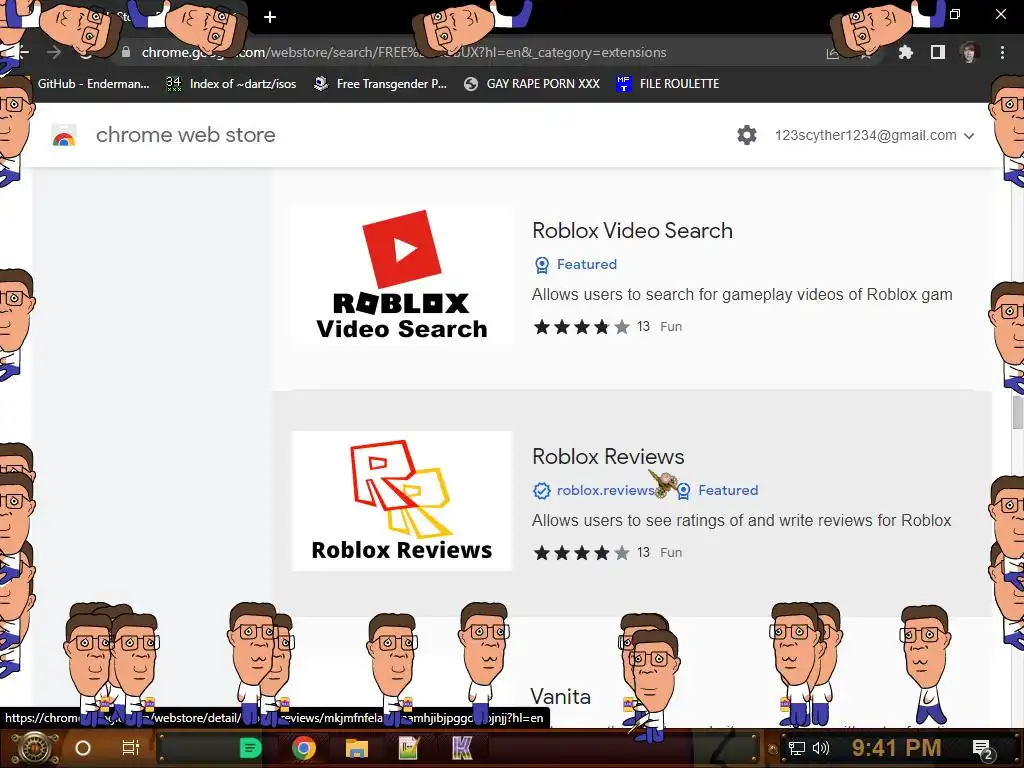Screen dimensions: 1024x768
Task: Click the page's vertical scrollbar thumb
Action: pos(1017,412)
